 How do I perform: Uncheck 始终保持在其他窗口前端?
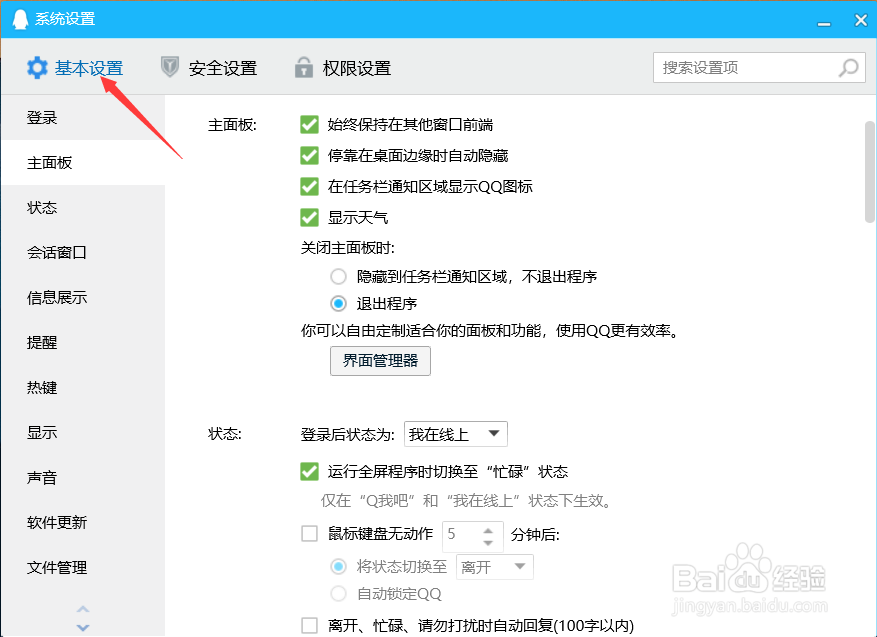[309, 124]
